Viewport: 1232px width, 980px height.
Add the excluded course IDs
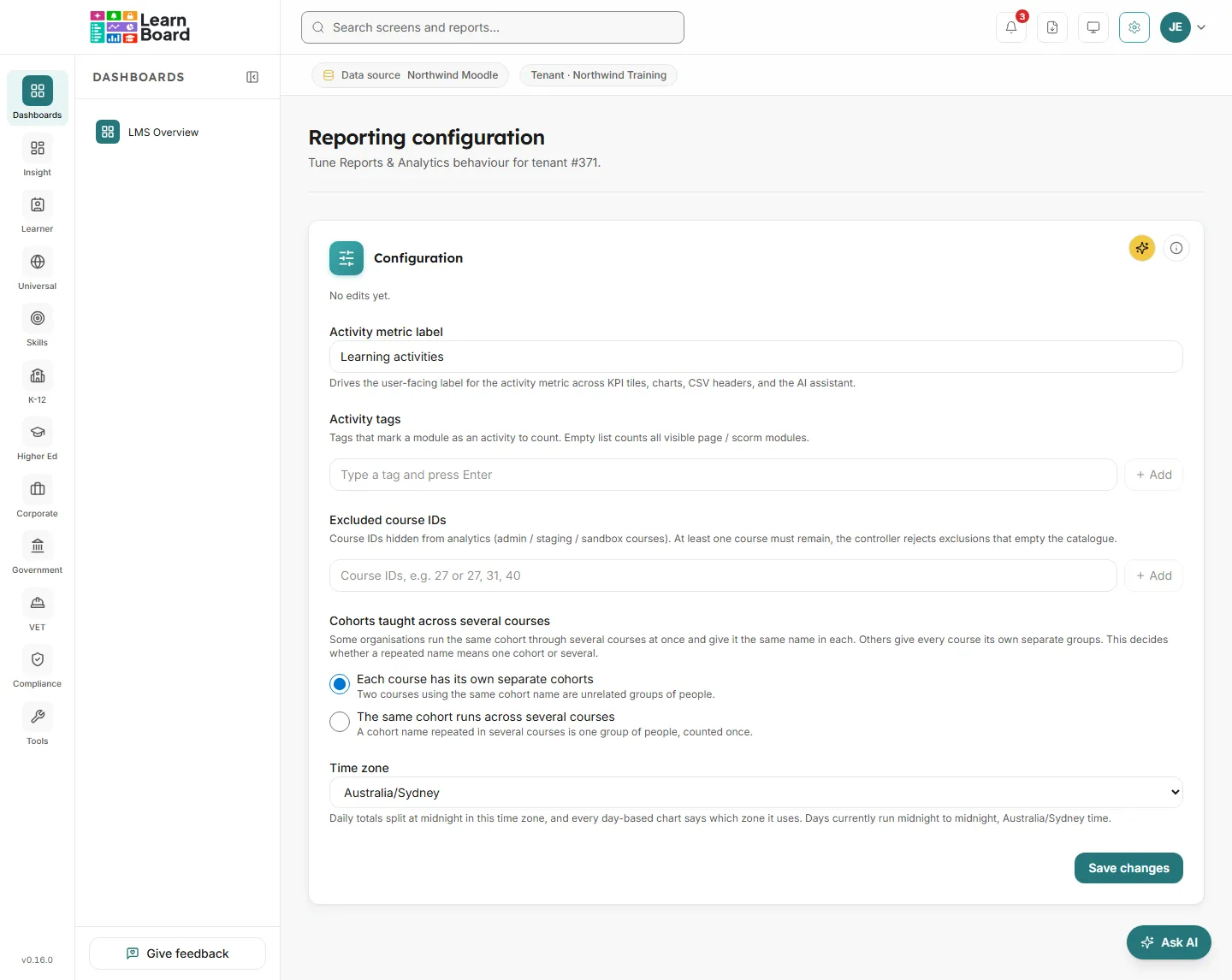[1153, 576]
